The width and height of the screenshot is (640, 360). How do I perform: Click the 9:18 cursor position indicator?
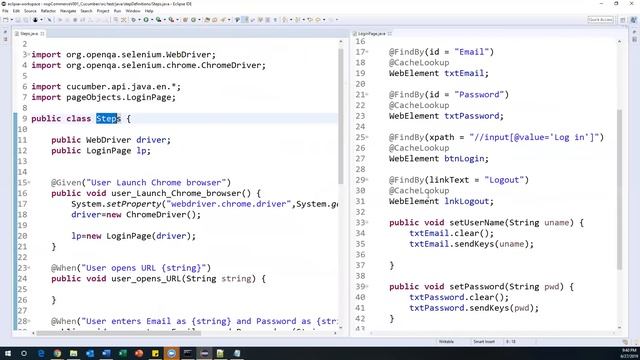511,342
